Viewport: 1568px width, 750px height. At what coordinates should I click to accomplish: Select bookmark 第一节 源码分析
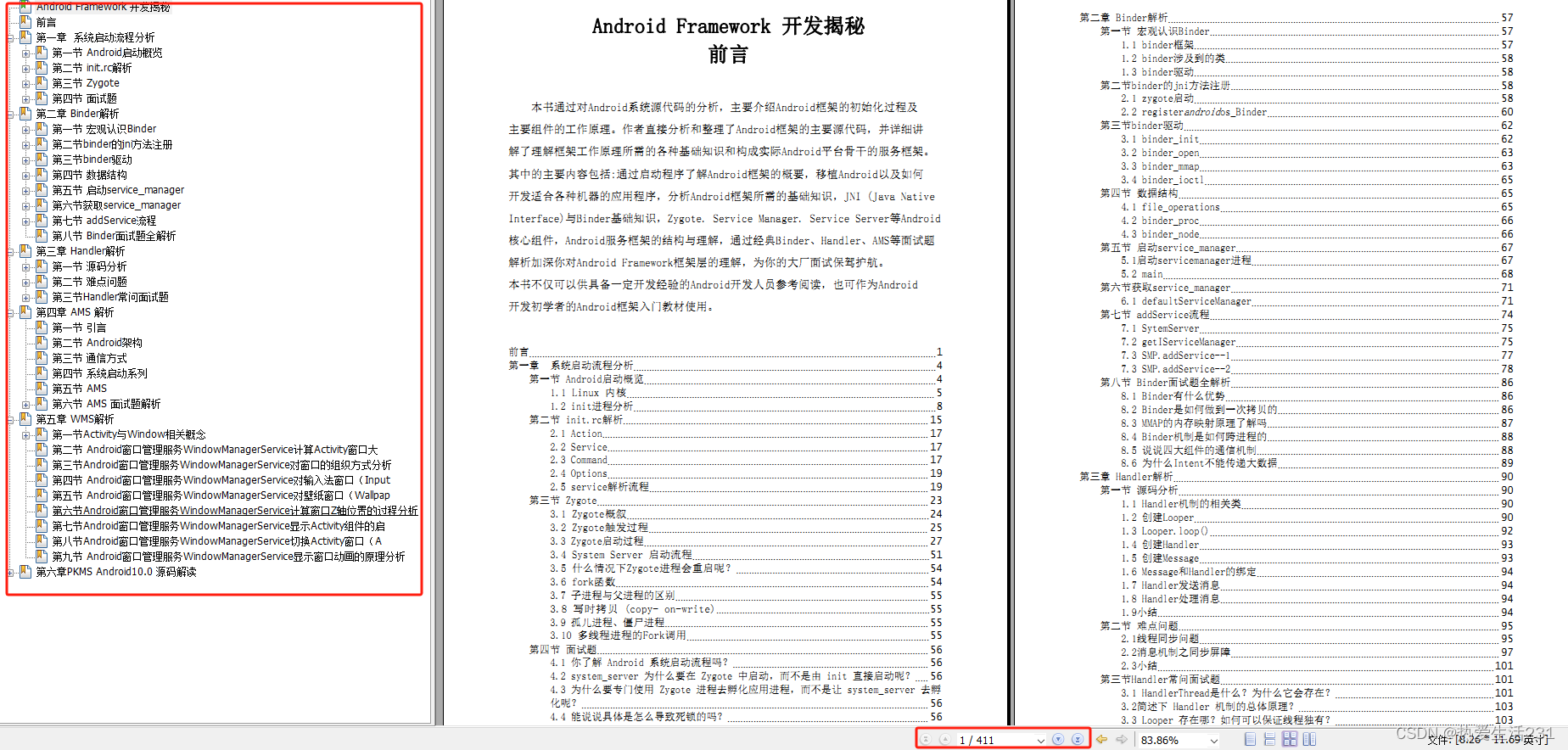(89, 266)
